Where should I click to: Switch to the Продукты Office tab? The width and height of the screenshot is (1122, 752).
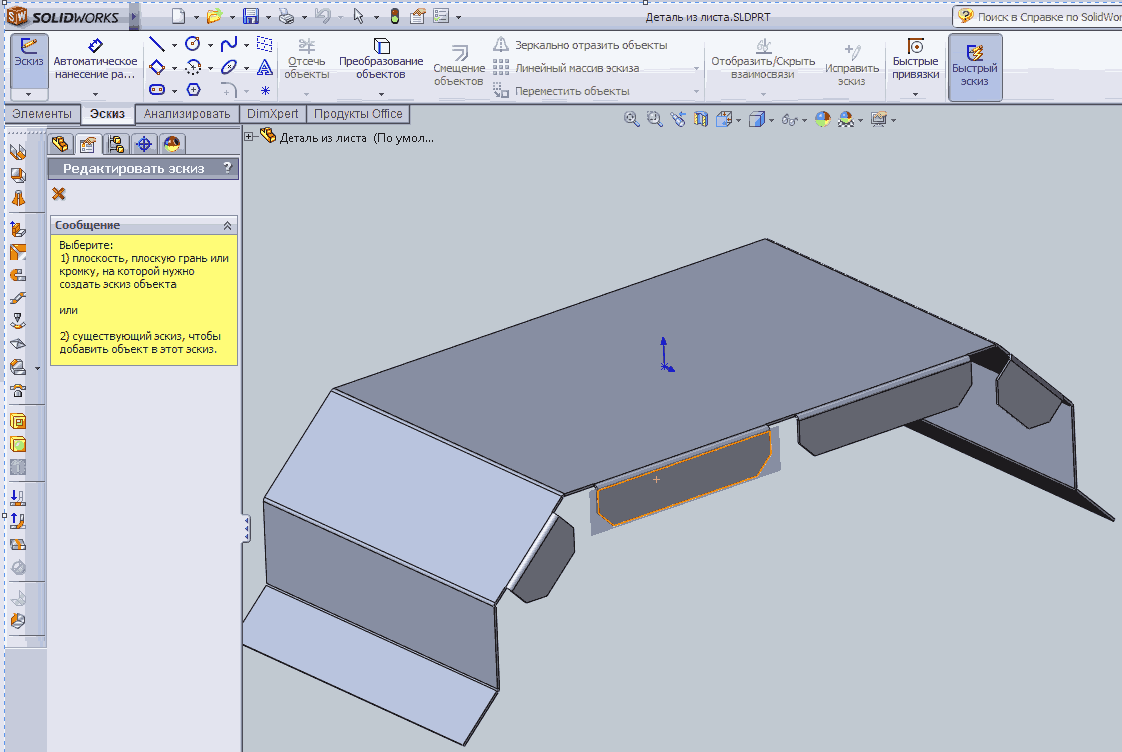point(358,114)
